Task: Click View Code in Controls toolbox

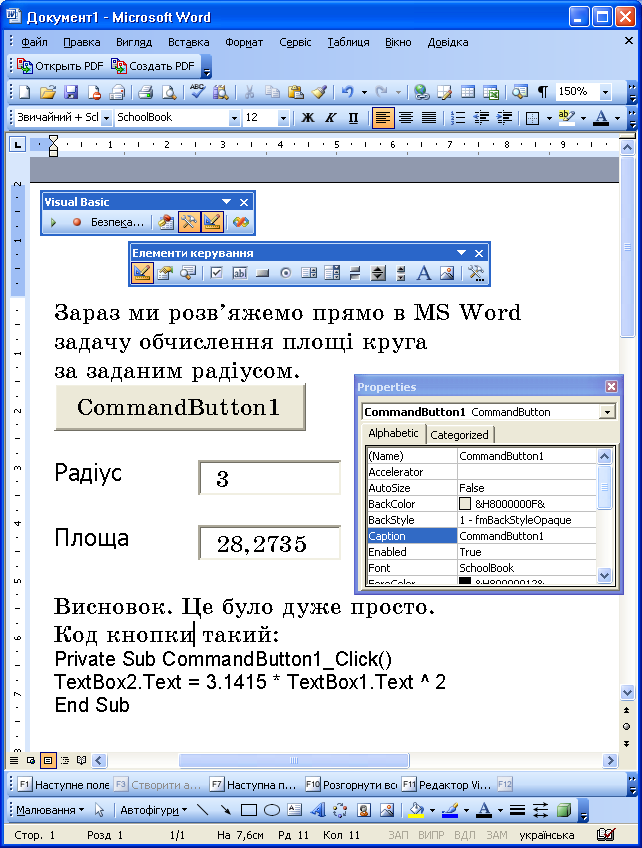Action: [x=188, y=273]
